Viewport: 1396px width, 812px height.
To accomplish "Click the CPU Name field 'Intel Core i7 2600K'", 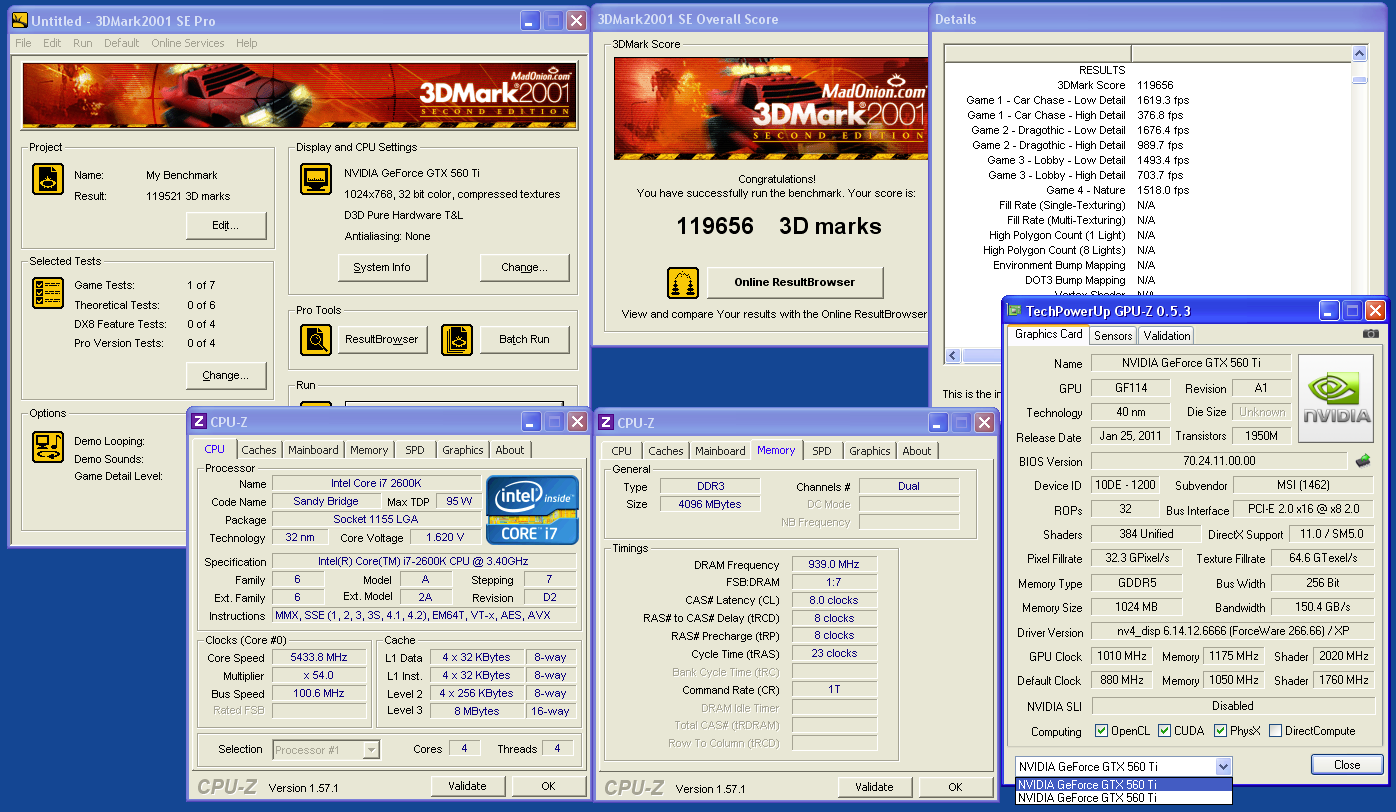I will point(376,484).
